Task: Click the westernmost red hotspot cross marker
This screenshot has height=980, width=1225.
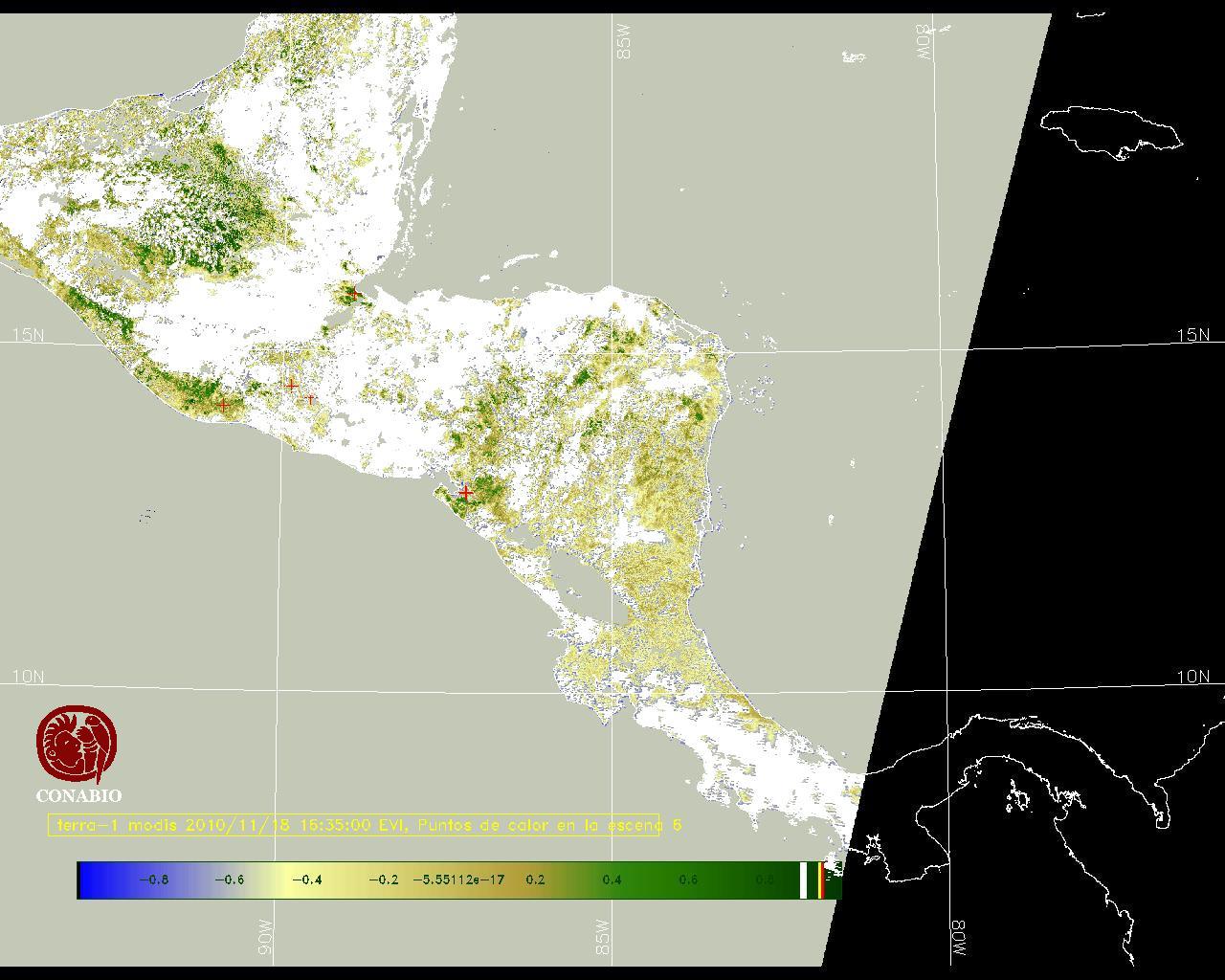Action: tap(224, 406)
